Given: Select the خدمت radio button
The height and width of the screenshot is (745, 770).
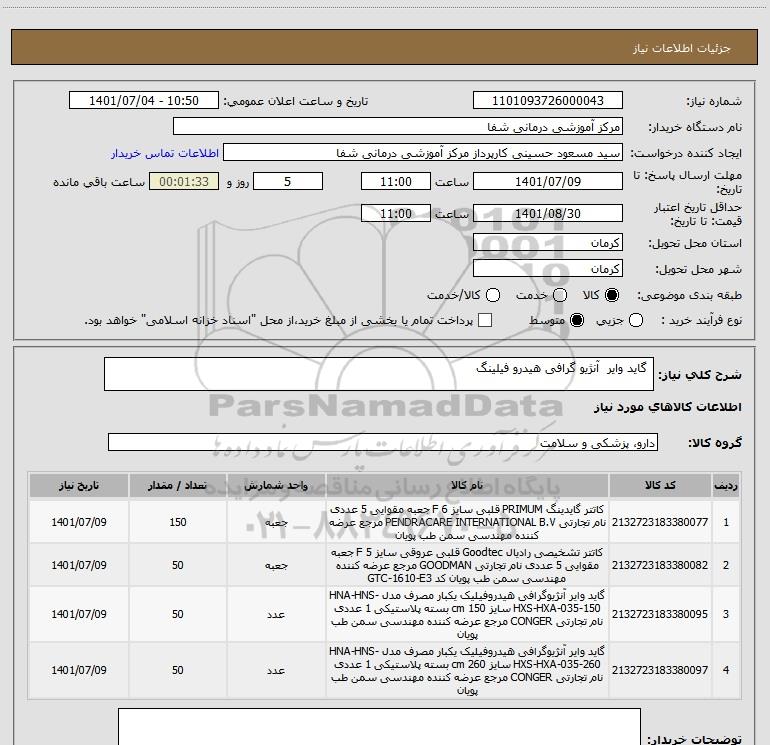Looking at the screenshot, I should pyautogui.click(x=560, y=295).
